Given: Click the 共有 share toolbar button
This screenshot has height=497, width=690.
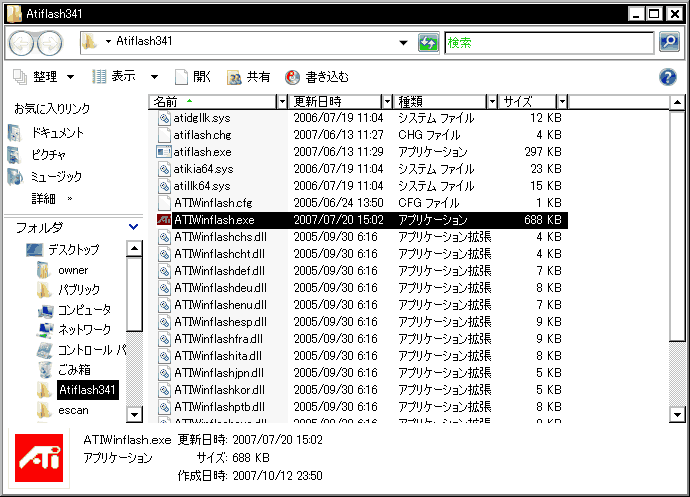Looking at the screenshot, I should click(x=248, y=77).
